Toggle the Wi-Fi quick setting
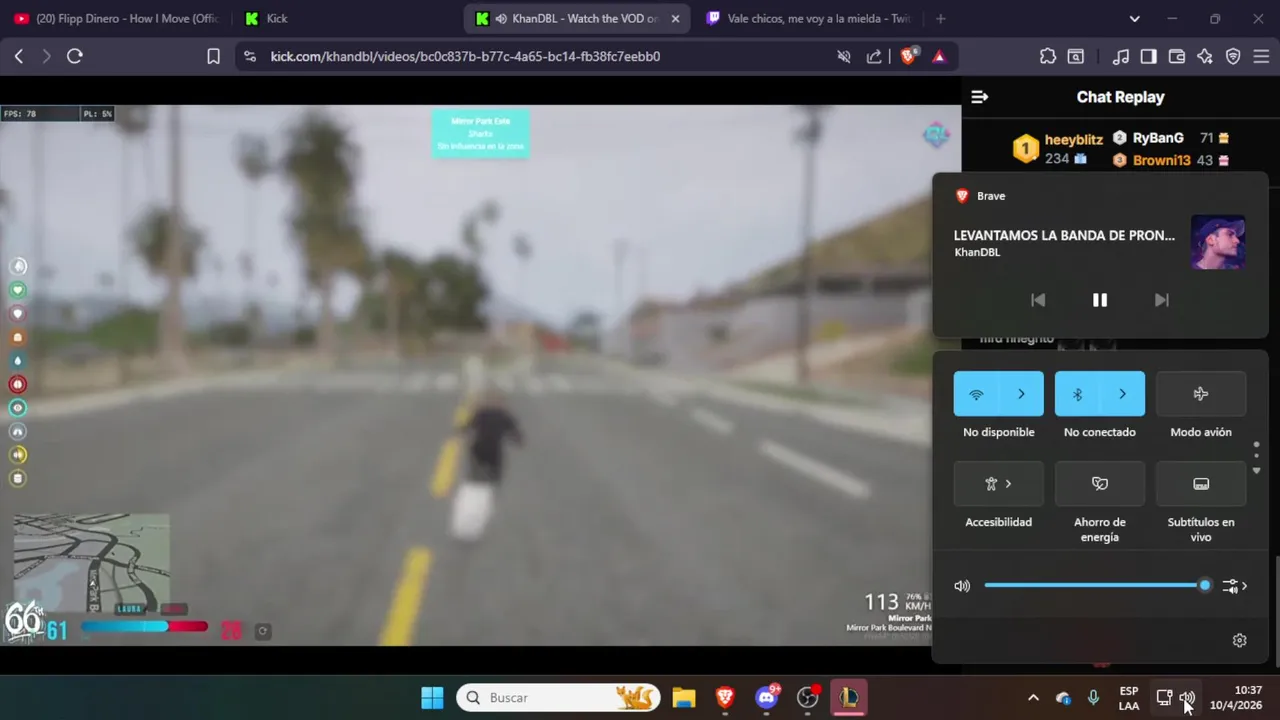 [976, 394]
